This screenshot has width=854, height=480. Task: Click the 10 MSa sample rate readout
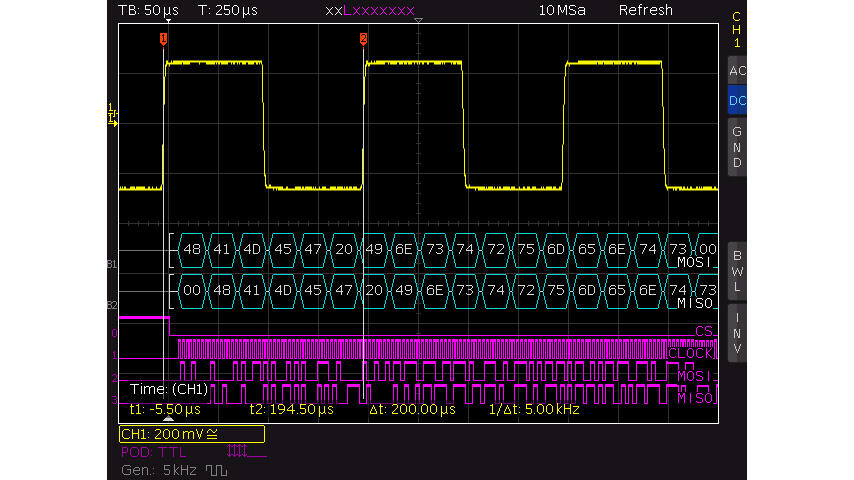tap(560, 10)
